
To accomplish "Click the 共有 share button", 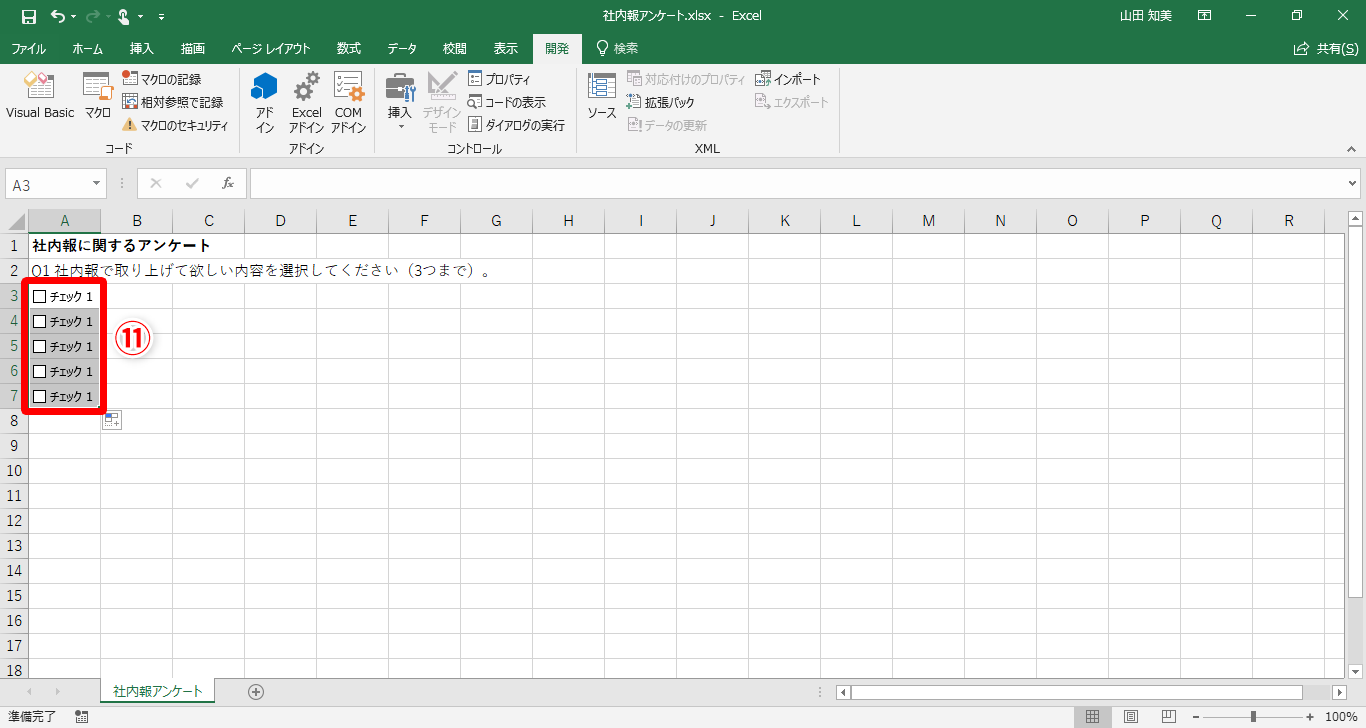I will click(1325, 48).
